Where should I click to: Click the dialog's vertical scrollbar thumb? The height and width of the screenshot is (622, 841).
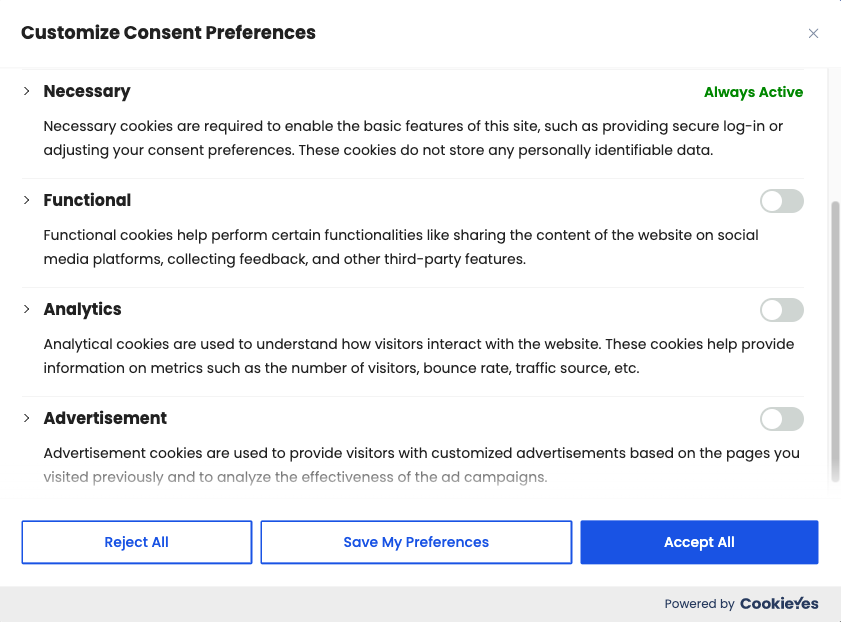(x=835, y=340)
